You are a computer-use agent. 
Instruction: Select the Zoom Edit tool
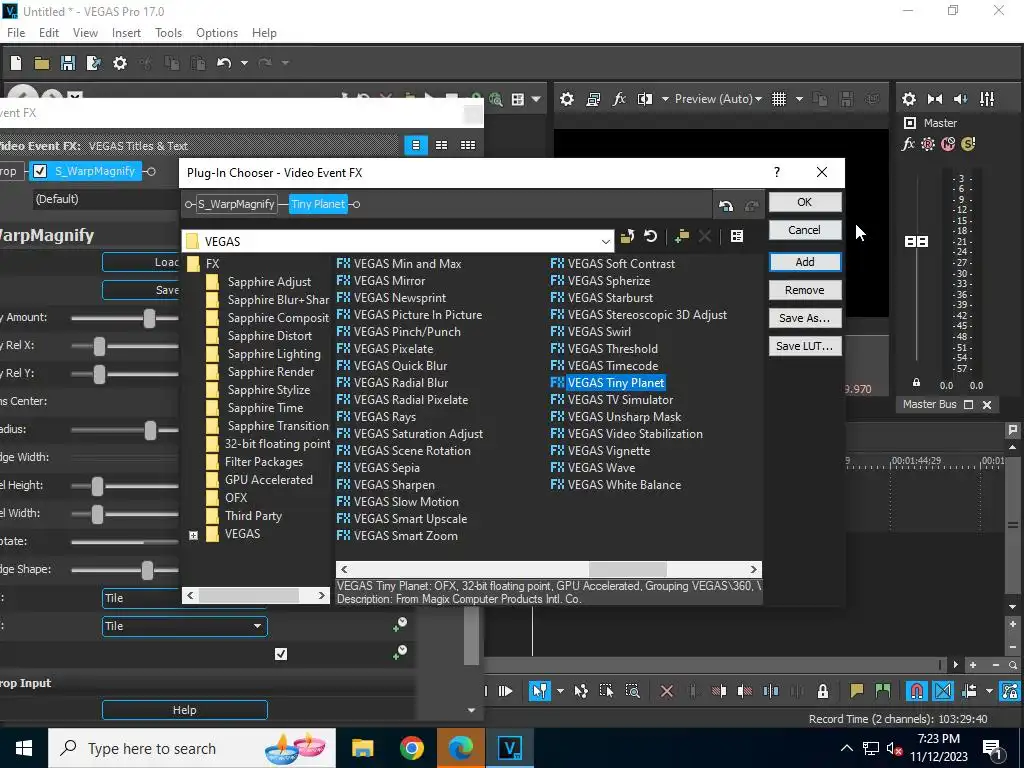tap(632, 691)
